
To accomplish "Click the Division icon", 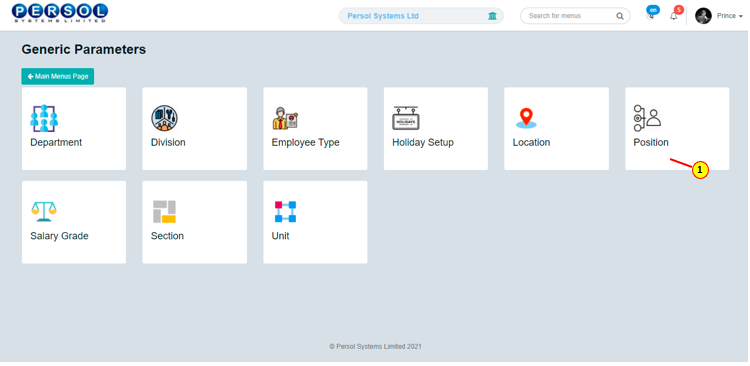I will [x=165, y=118].
